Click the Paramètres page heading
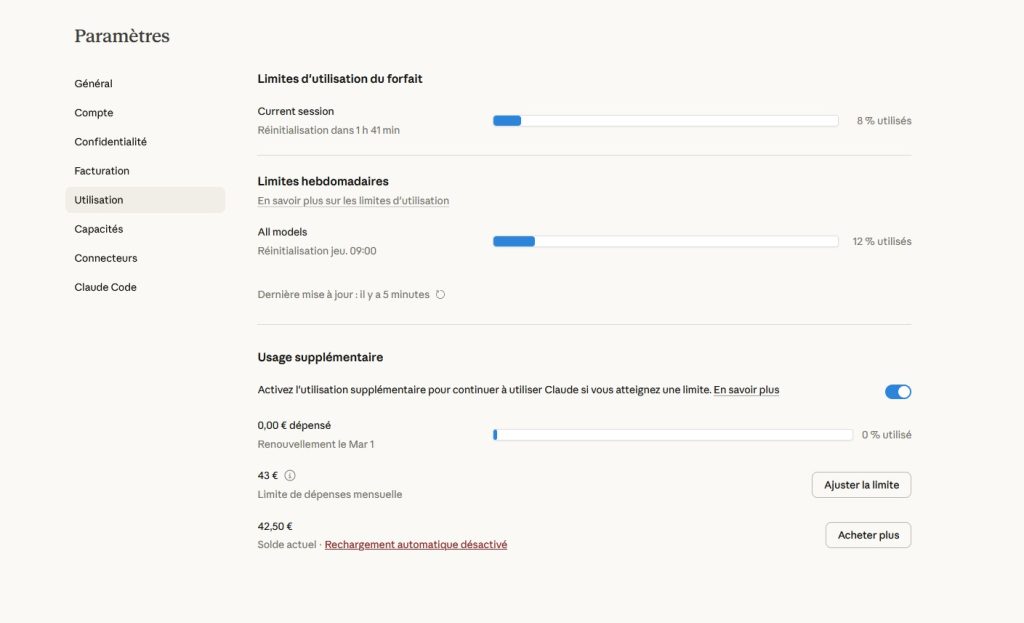The width and height of the screenshot is (1024, 623). click(x=121, y=35)
